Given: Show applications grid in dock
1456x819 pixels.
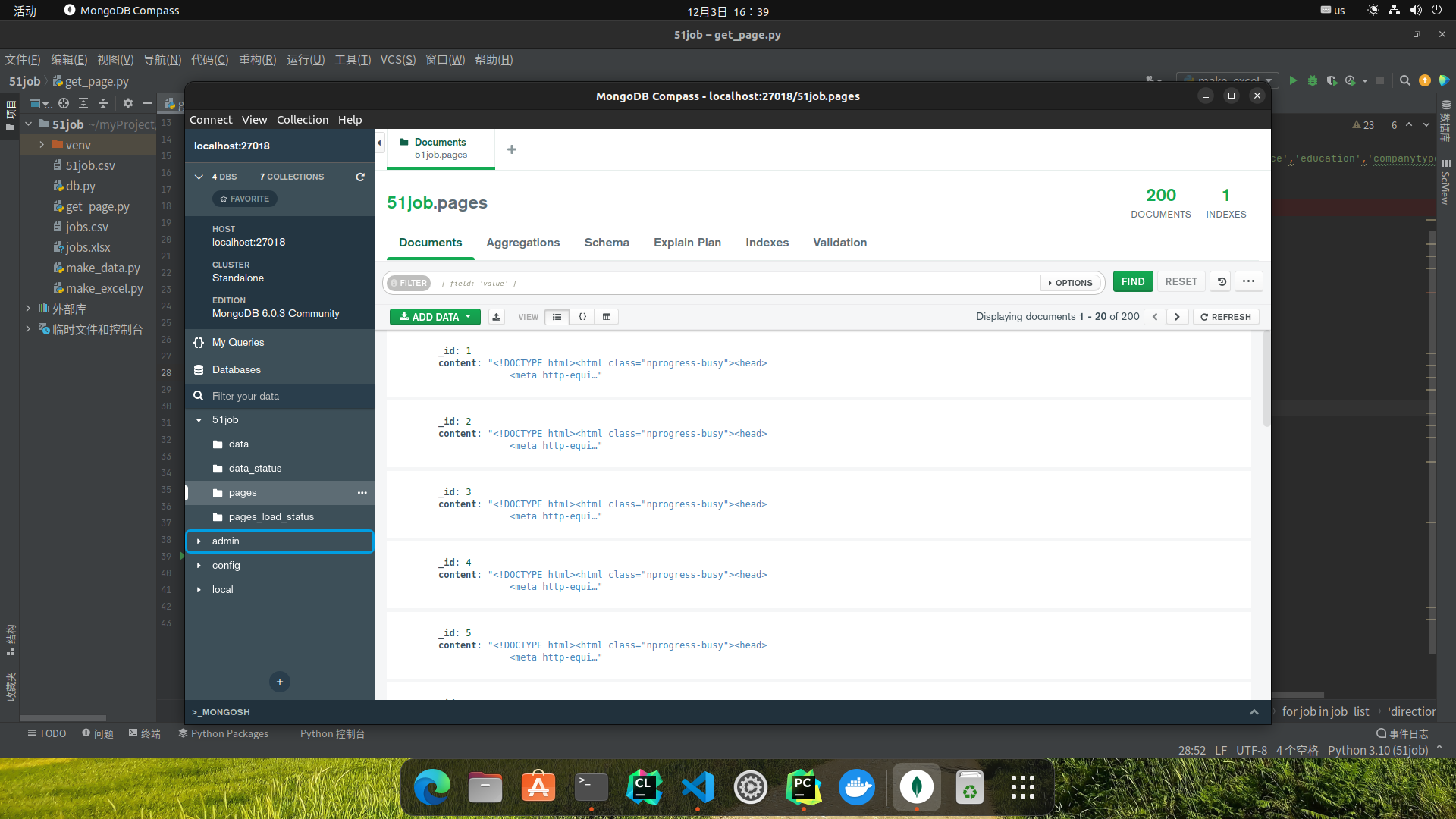Looking at the screenshot, I should pyautogui.click(x=1023, y=787).
